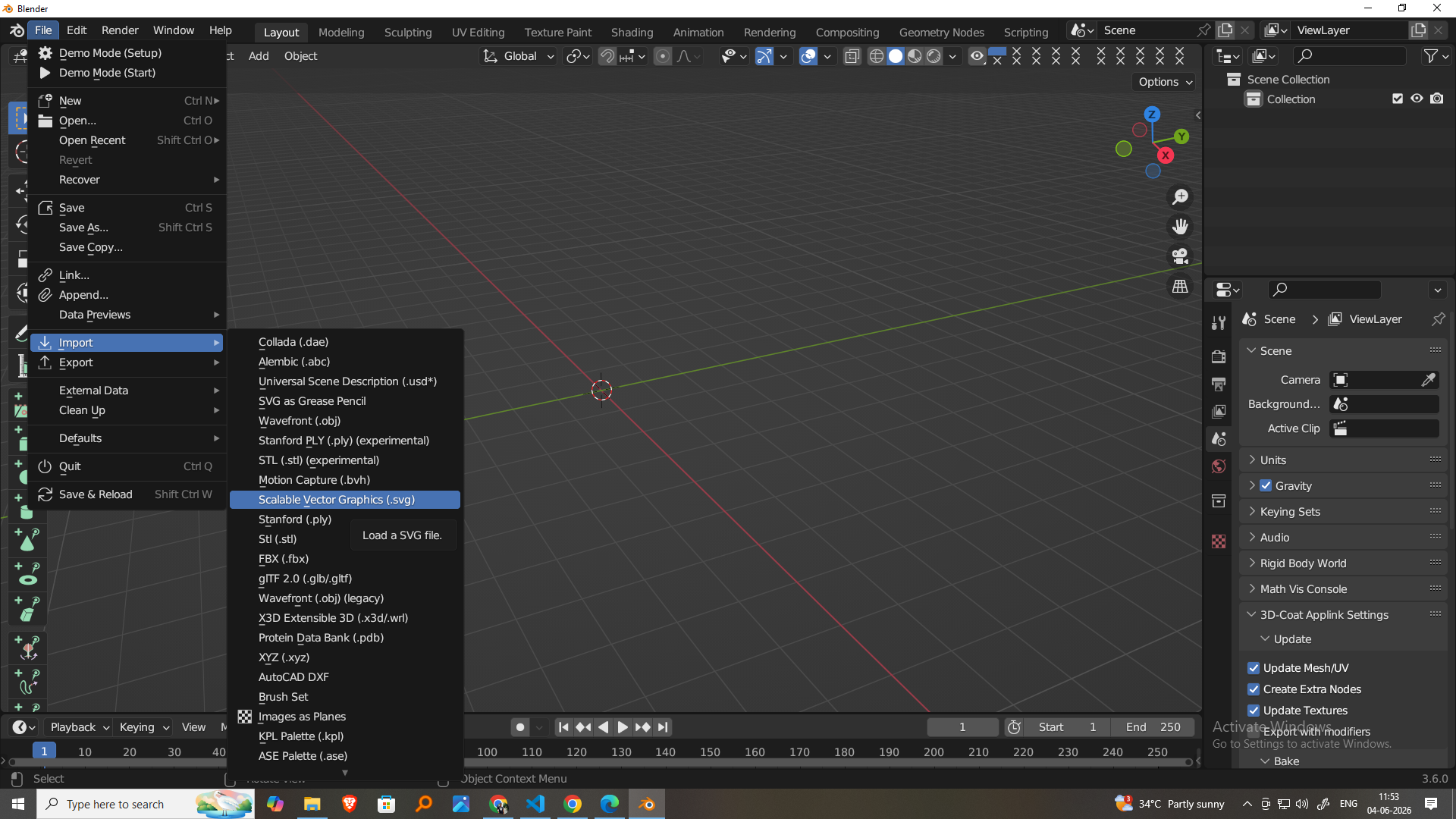Click the Start frame field
Image resolution: width=1456 pixels, height=819 pixels.
[1067, 727]
